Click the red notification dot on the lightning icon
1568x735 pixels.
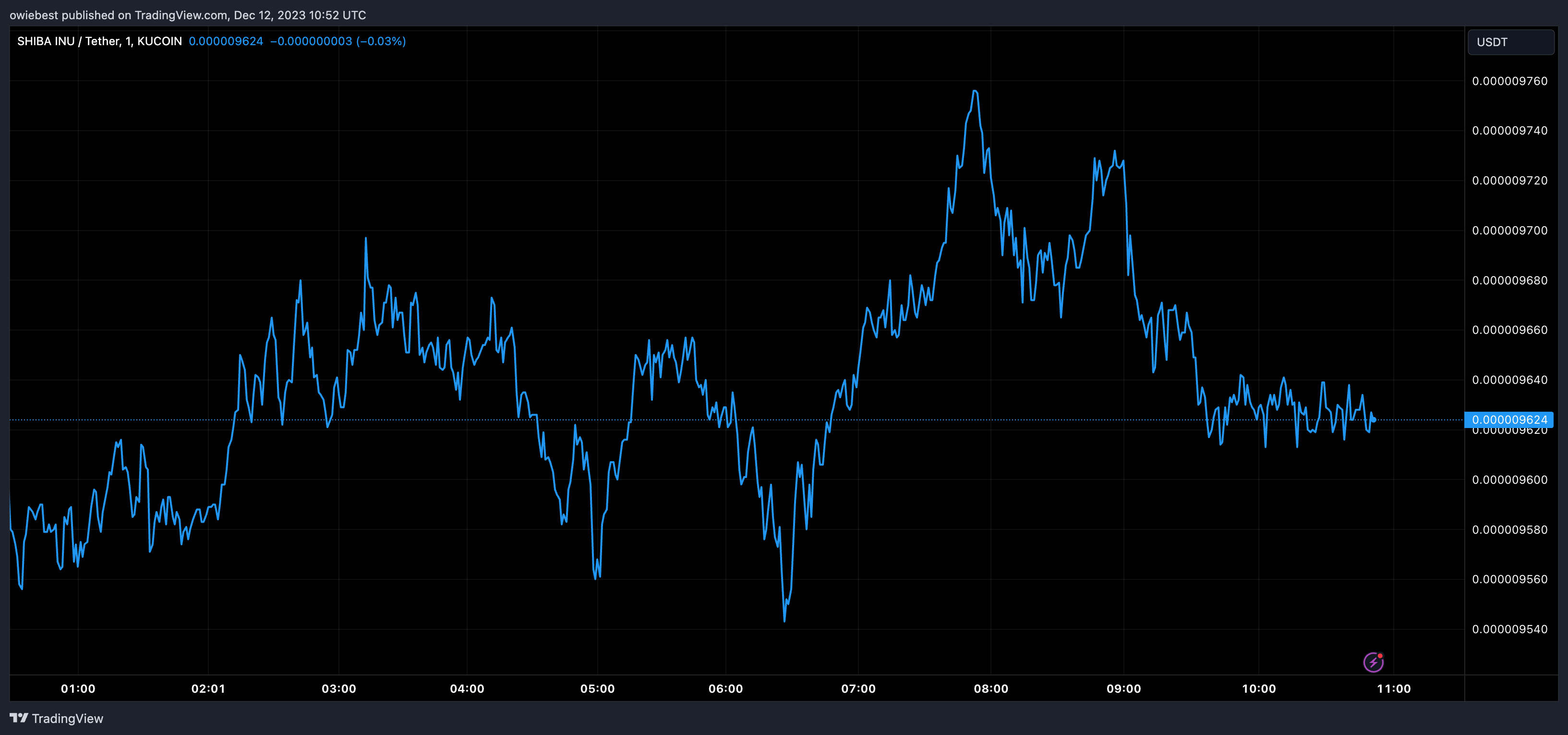pyautogui.click(x=1382, y=655)
